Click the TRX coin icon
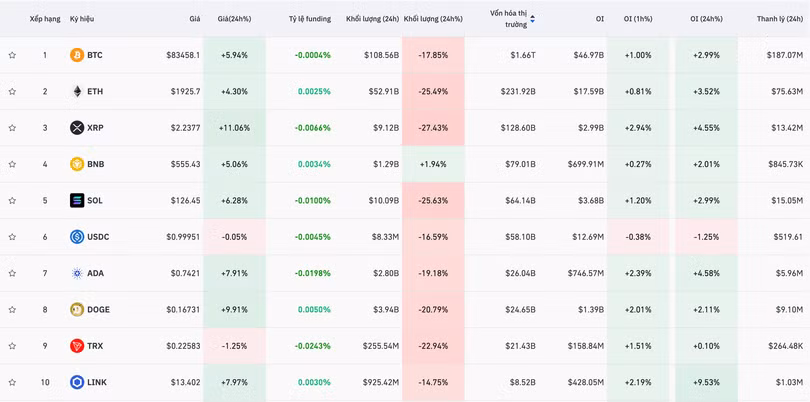The height and width of the screenshot is (402, 810). [x=77, y=346]
